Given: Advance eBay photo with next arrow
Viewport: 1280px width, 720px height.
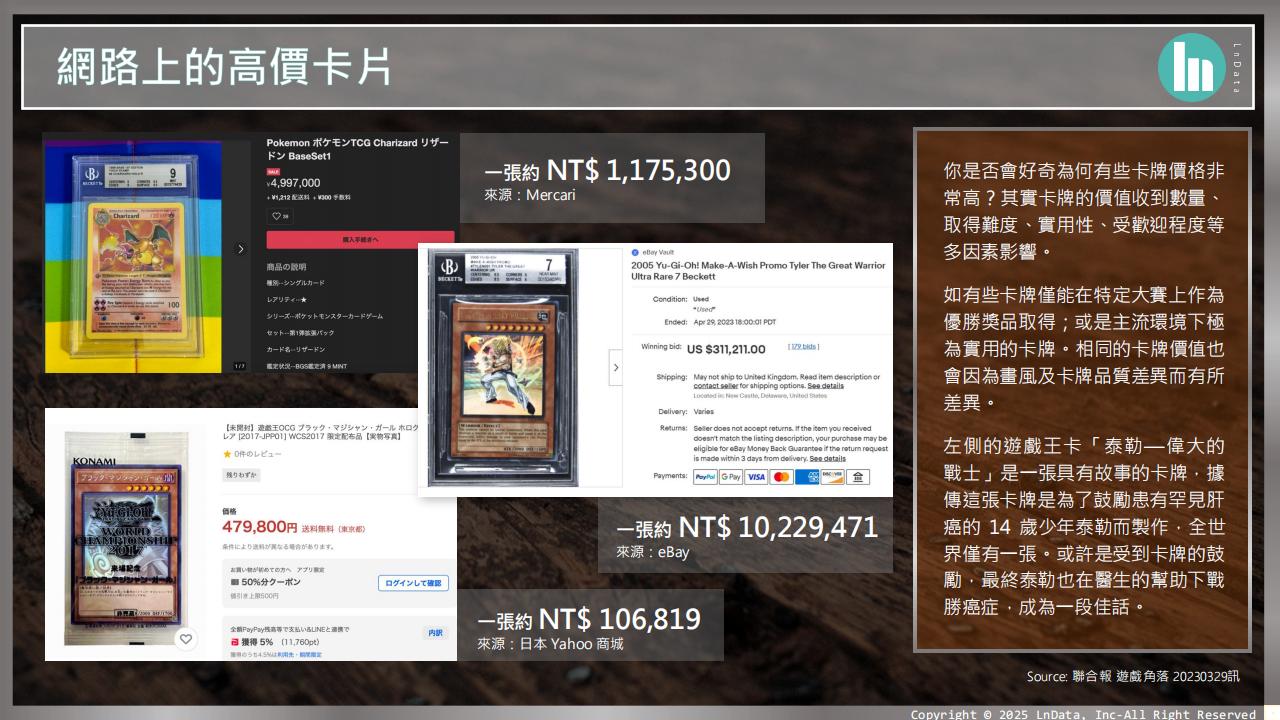Looking at the screenshot, I should click(x=616, y=367).
